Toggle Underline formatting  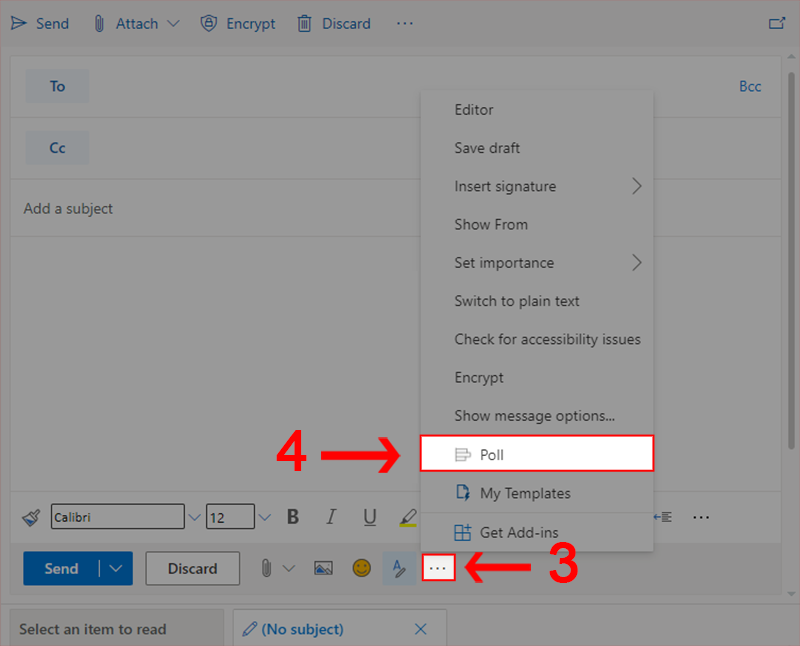[x=370, y=517]
